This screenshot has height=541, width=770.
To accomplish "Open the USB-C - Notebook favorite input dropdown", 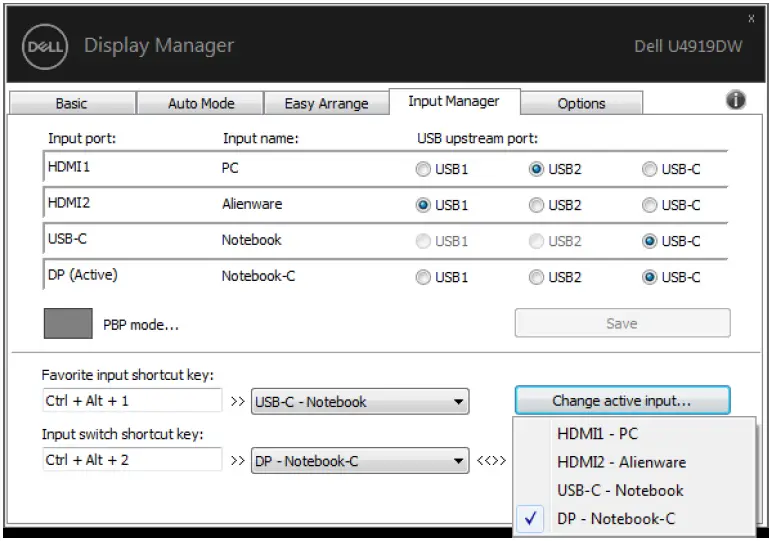I will click(x=360, y=402).
